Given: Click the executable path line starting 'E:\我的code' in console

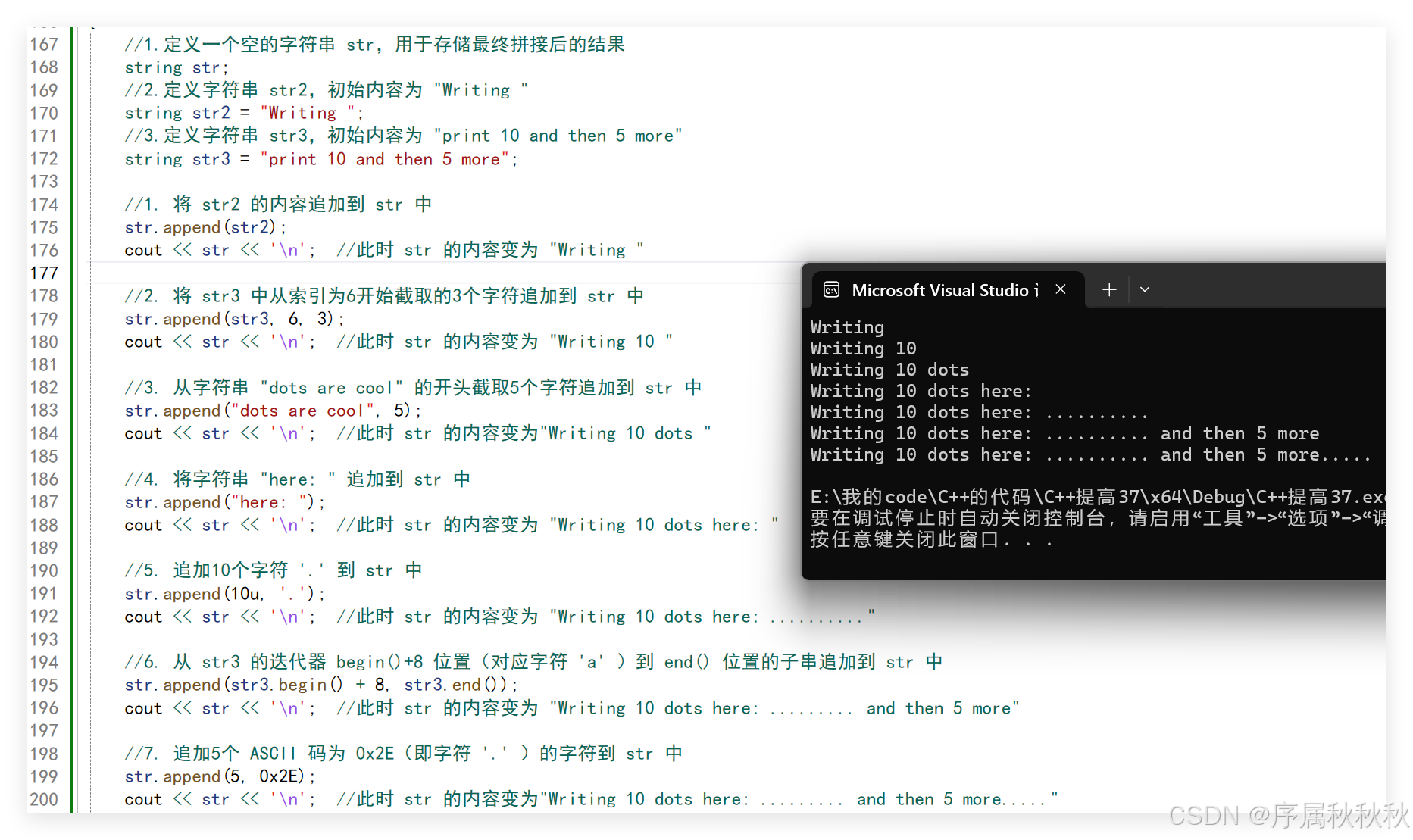Looking at the screenshot, I should [x=1098, y=497].
